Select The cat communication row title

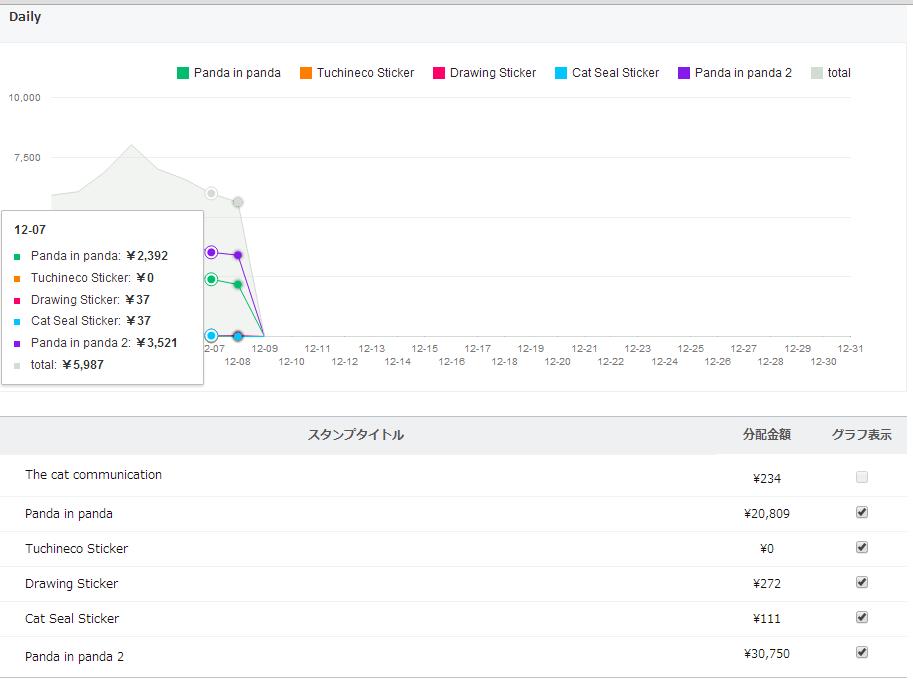pos(93,475)
